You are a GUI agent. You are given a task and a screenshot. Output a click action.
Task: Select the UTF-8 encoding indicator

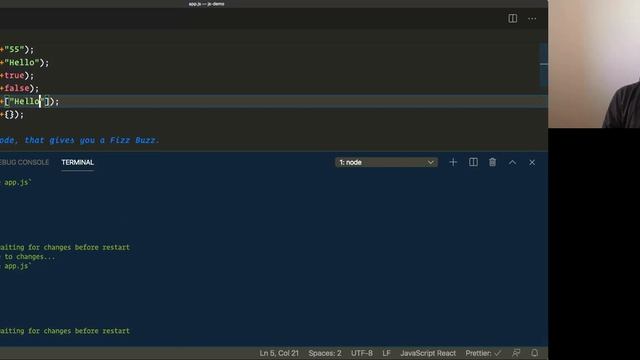point(362,353)
